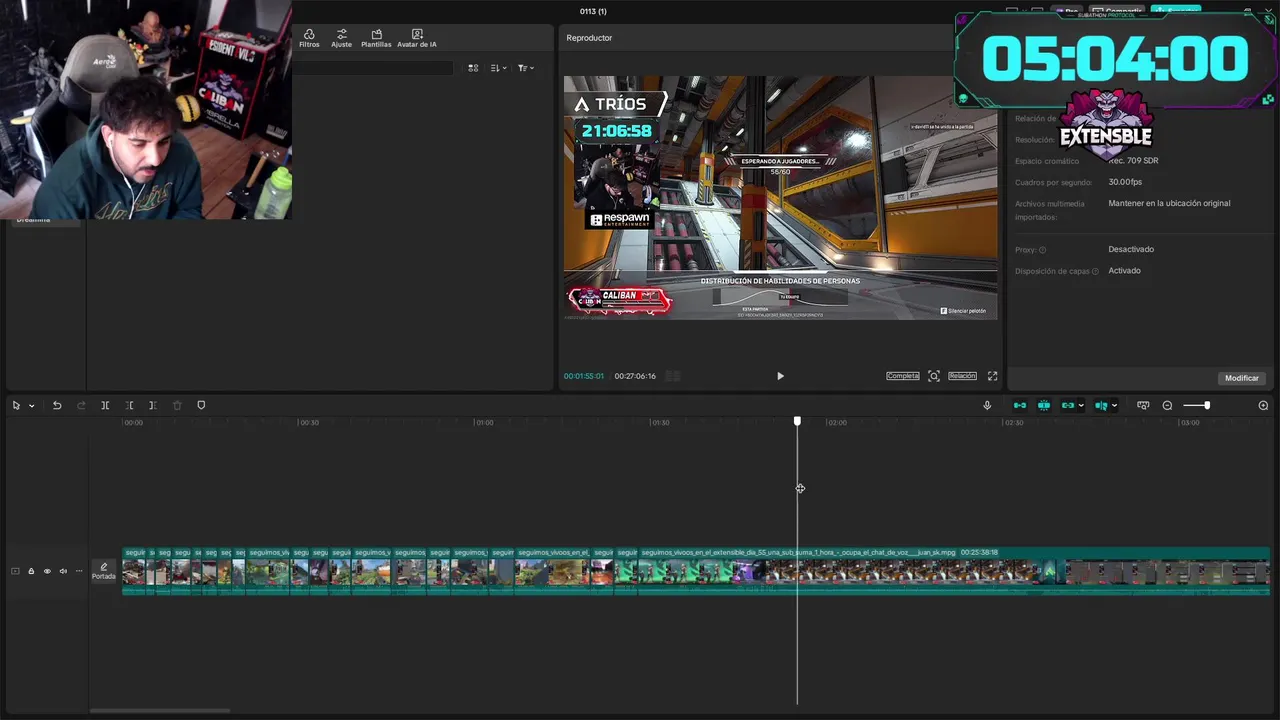Toggle the preview axis
This screenshot has height=720, width=1280.
pyautogui.click(x=1101, y=405)
